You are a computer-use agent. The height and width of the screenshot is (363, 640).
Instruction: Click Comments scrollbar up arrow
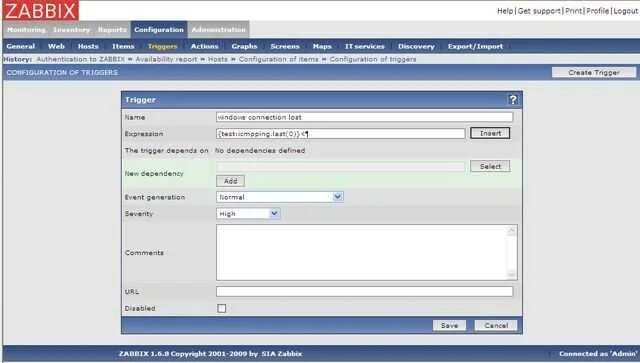[511, 232]
